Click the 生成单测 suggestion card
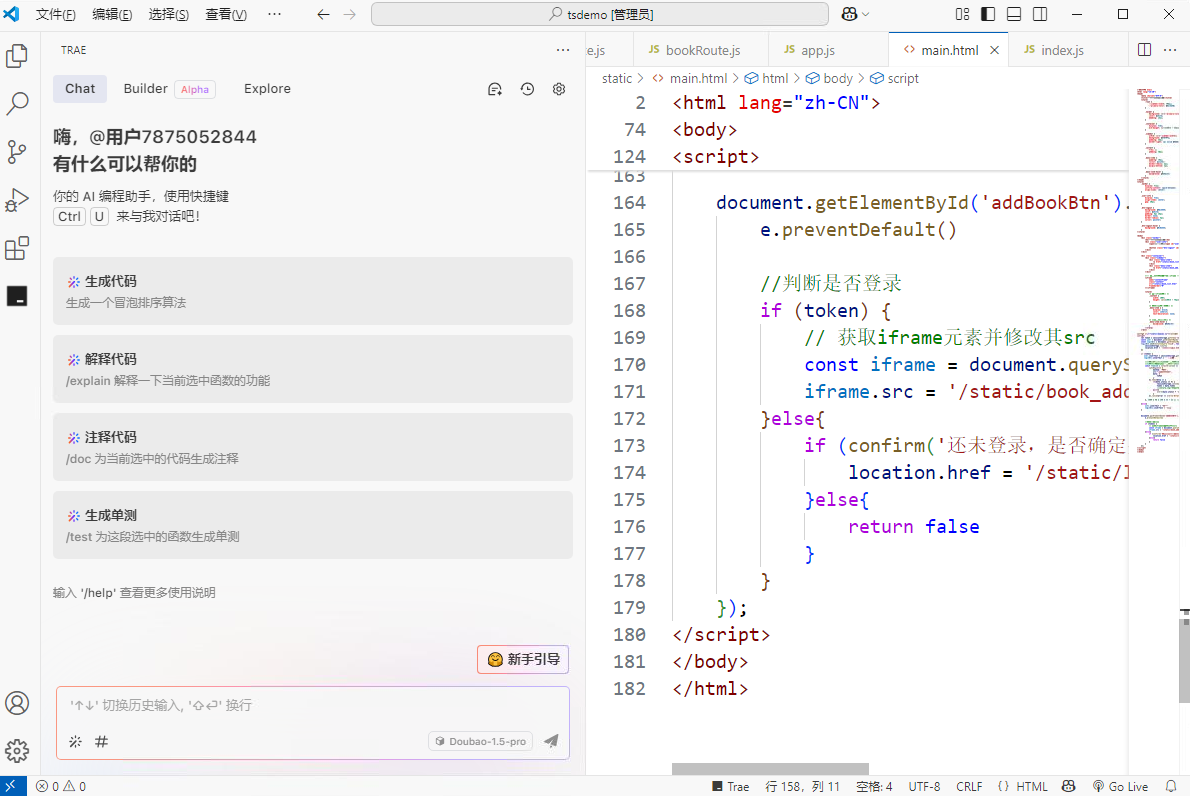Image resolution: width=1190 pixels, height=796 pixels. pos(313,525)
